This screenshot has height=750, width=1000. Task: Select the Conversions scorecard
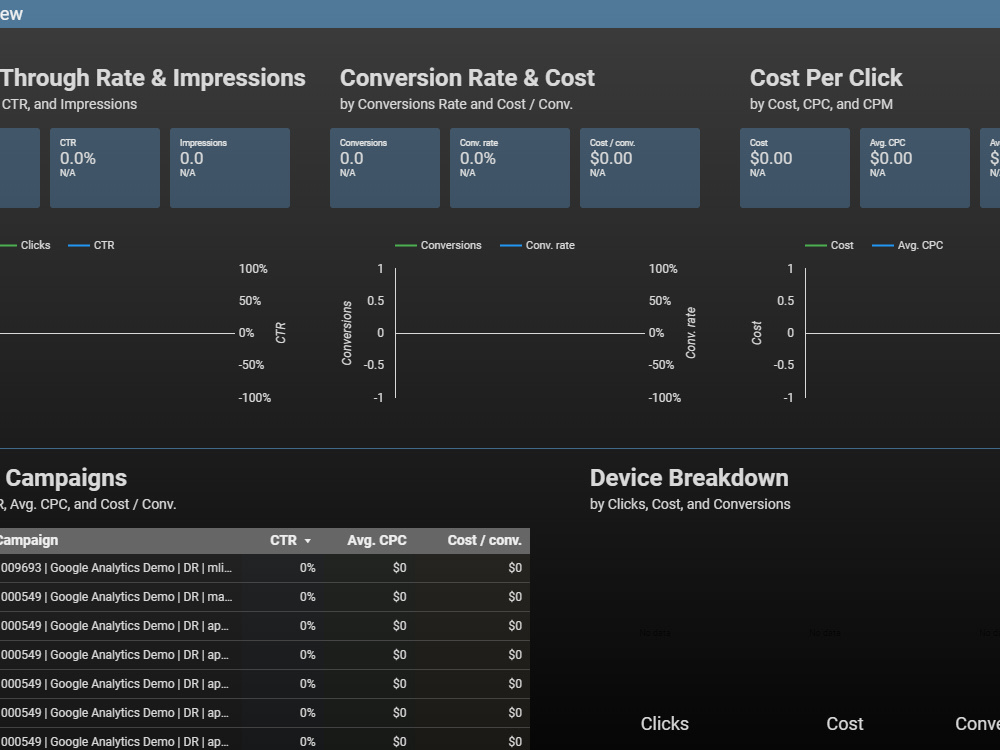385,168
